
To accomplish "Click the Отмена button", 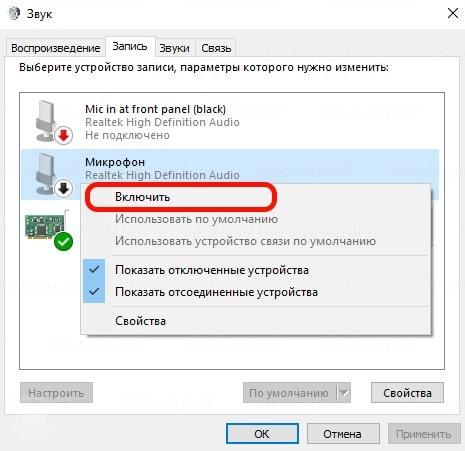I will [x=342, y=434].
